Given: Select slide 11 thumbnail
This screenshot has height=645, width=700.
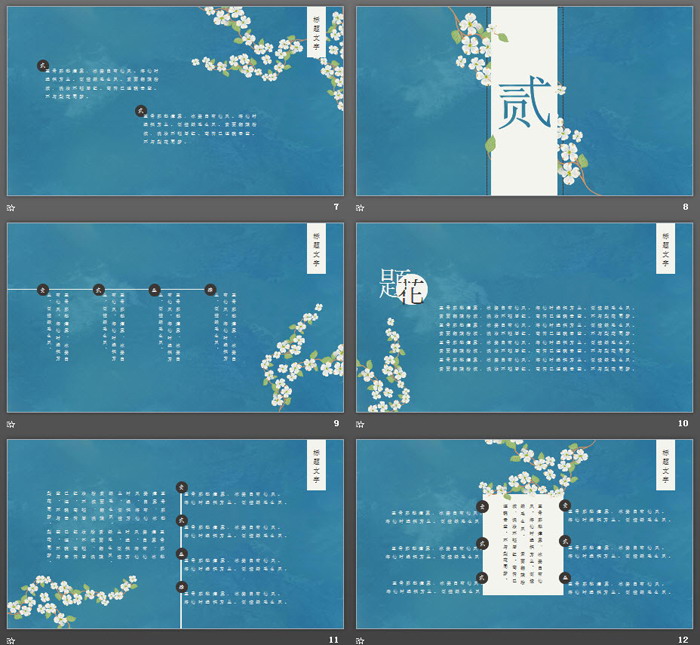Looking at the screenshot, I should pos(175,534).
